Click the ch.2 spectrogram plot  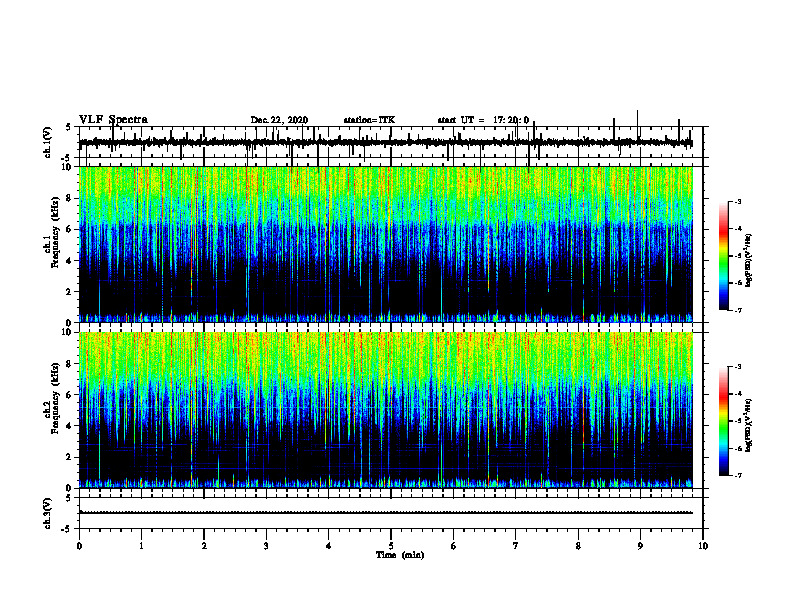tap(385, 410)
